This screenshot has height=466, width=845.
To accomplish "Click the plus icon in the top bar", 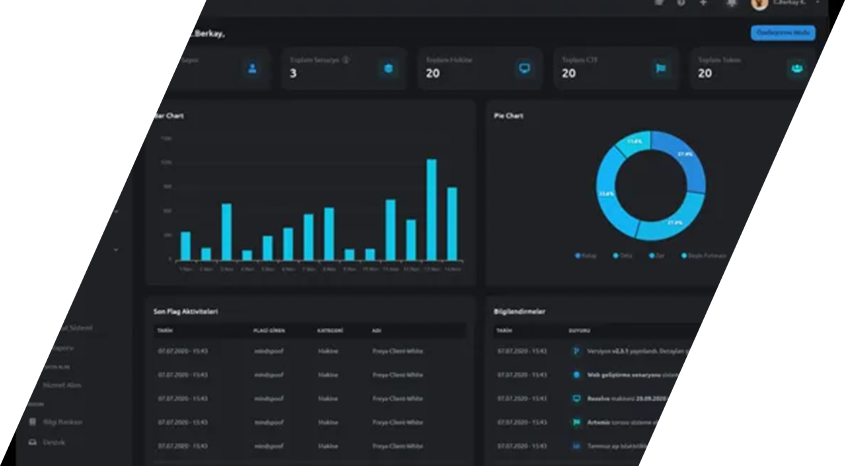I will (x=703, y=3).
